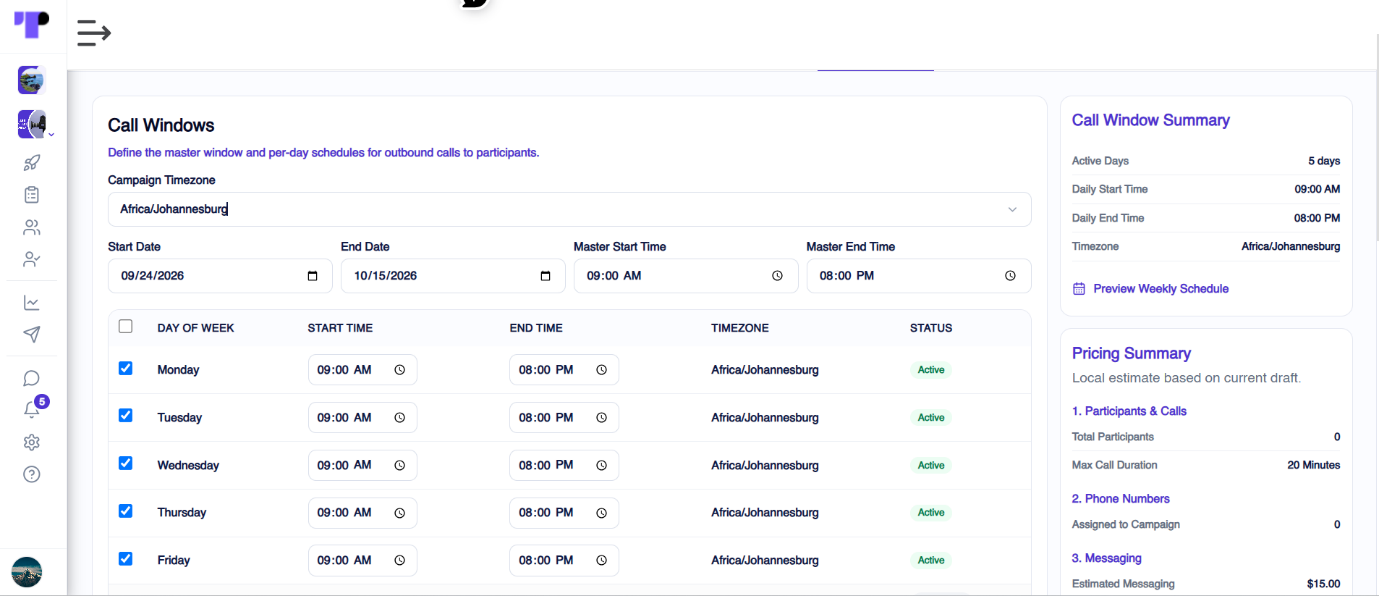Image resolution: width=1379 pixels, height=596 pixels.
Task: Click the Call Window Summary title
Action: pyautogui.click(x=1151, y=120)
